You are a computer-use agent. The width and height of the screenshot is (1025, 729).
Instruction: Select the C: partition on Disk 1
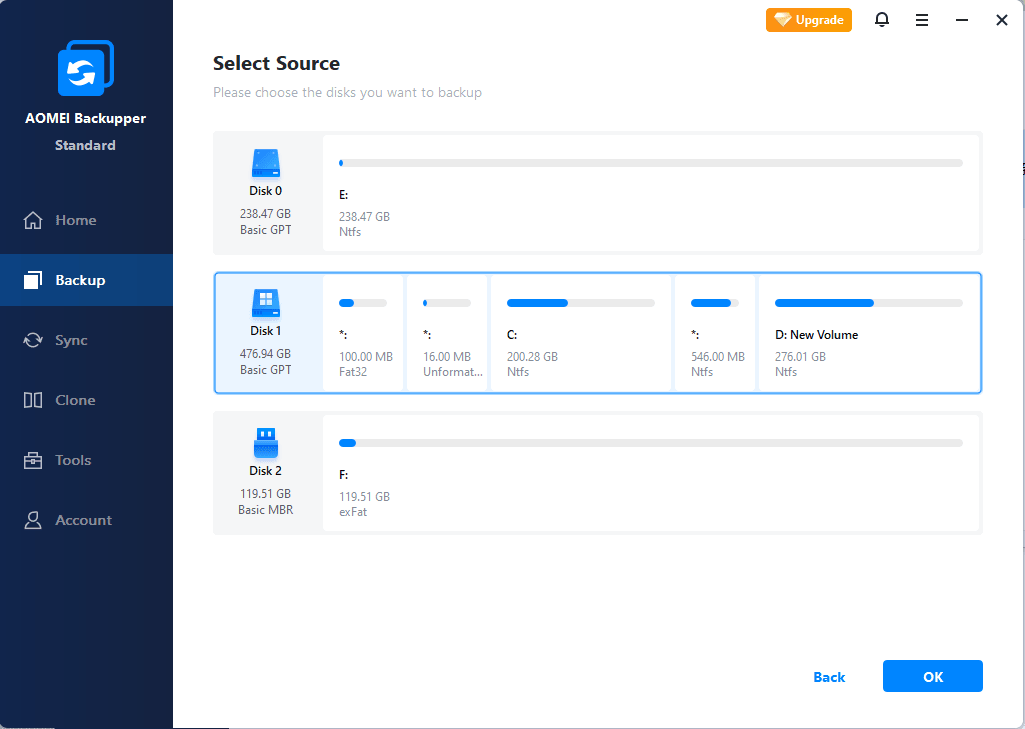click(581, 332)
